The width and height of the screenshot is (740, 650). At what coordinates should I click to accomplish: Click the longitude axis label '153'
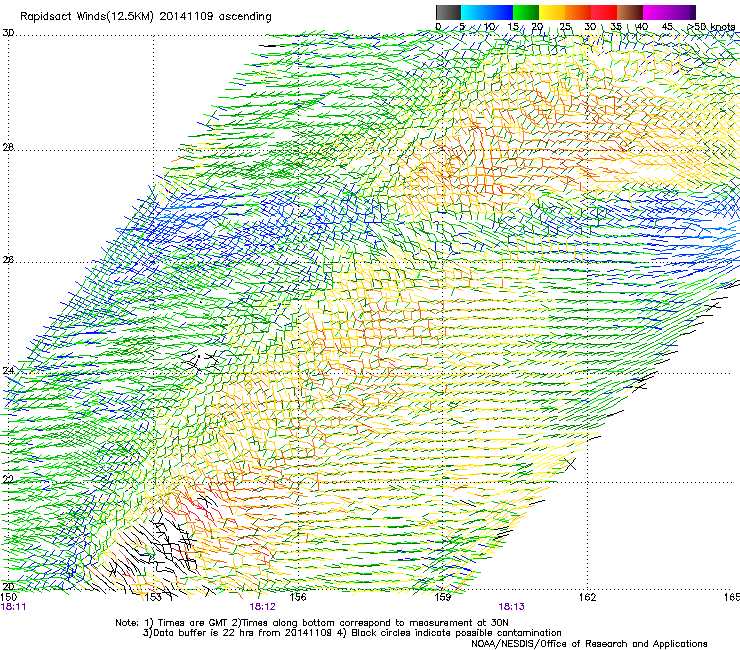click(153, 597)
